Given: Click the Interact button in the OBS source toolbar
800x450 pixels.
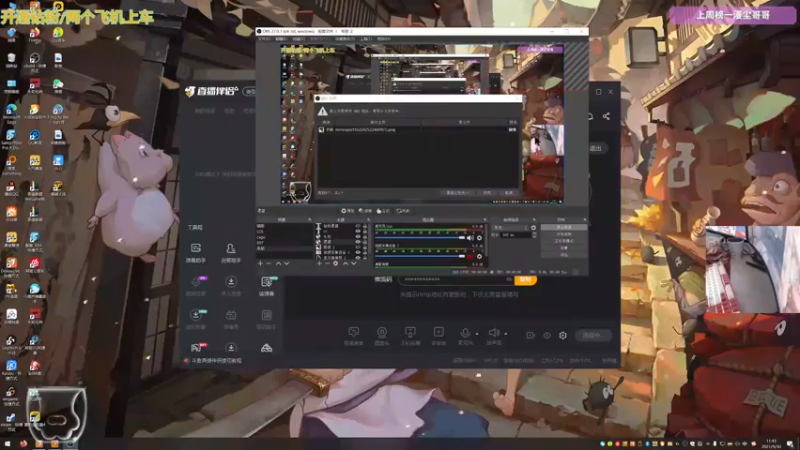Looking at the screenshot, I should (383, 211).
